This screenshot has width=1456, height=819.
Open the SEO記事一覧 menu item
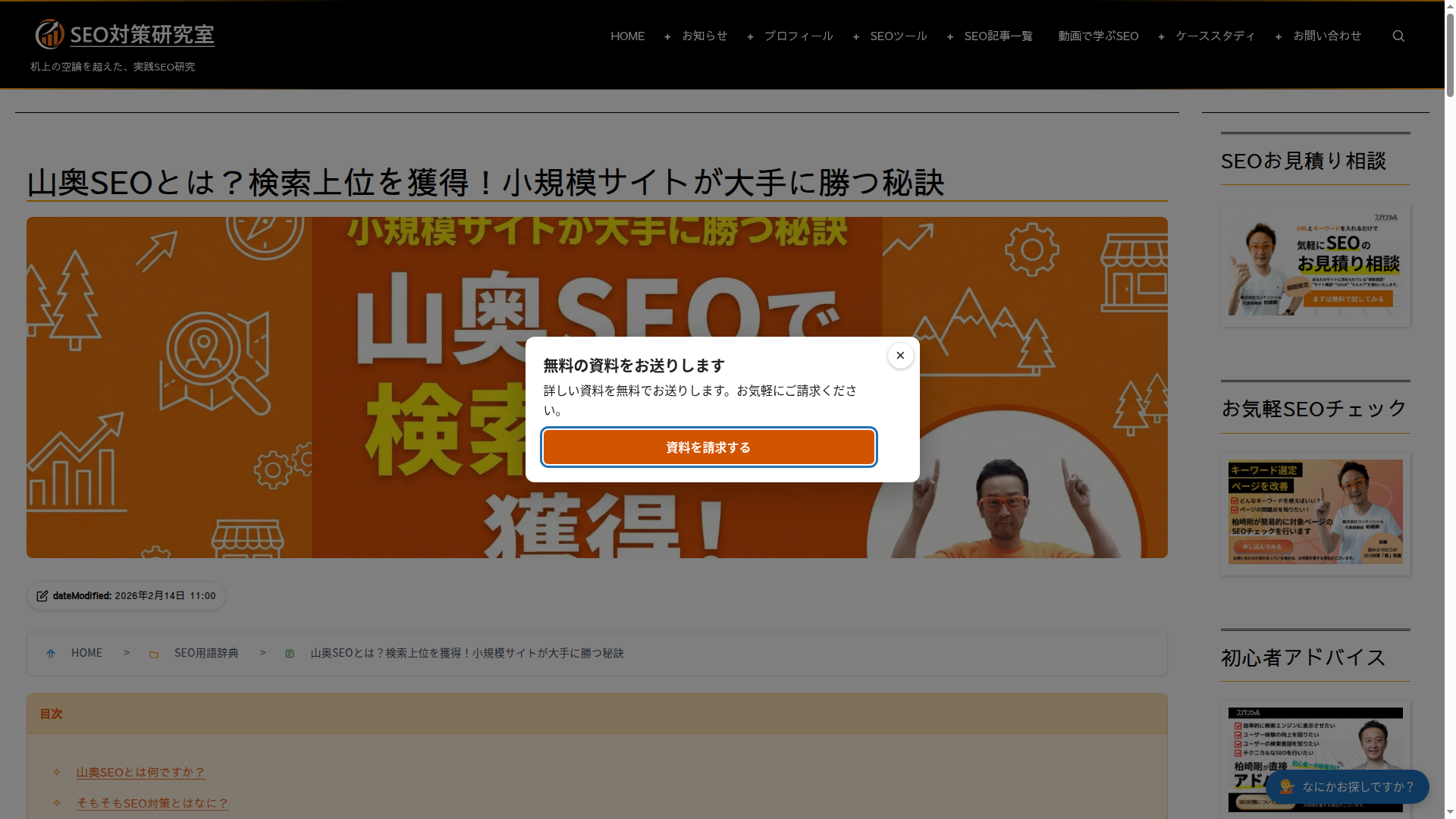tap(999, 36)
